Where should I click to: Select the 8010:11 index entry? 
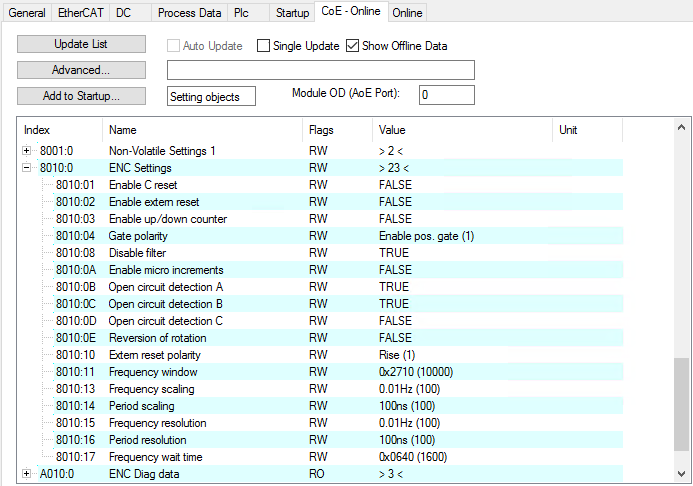tap(75, 372)
